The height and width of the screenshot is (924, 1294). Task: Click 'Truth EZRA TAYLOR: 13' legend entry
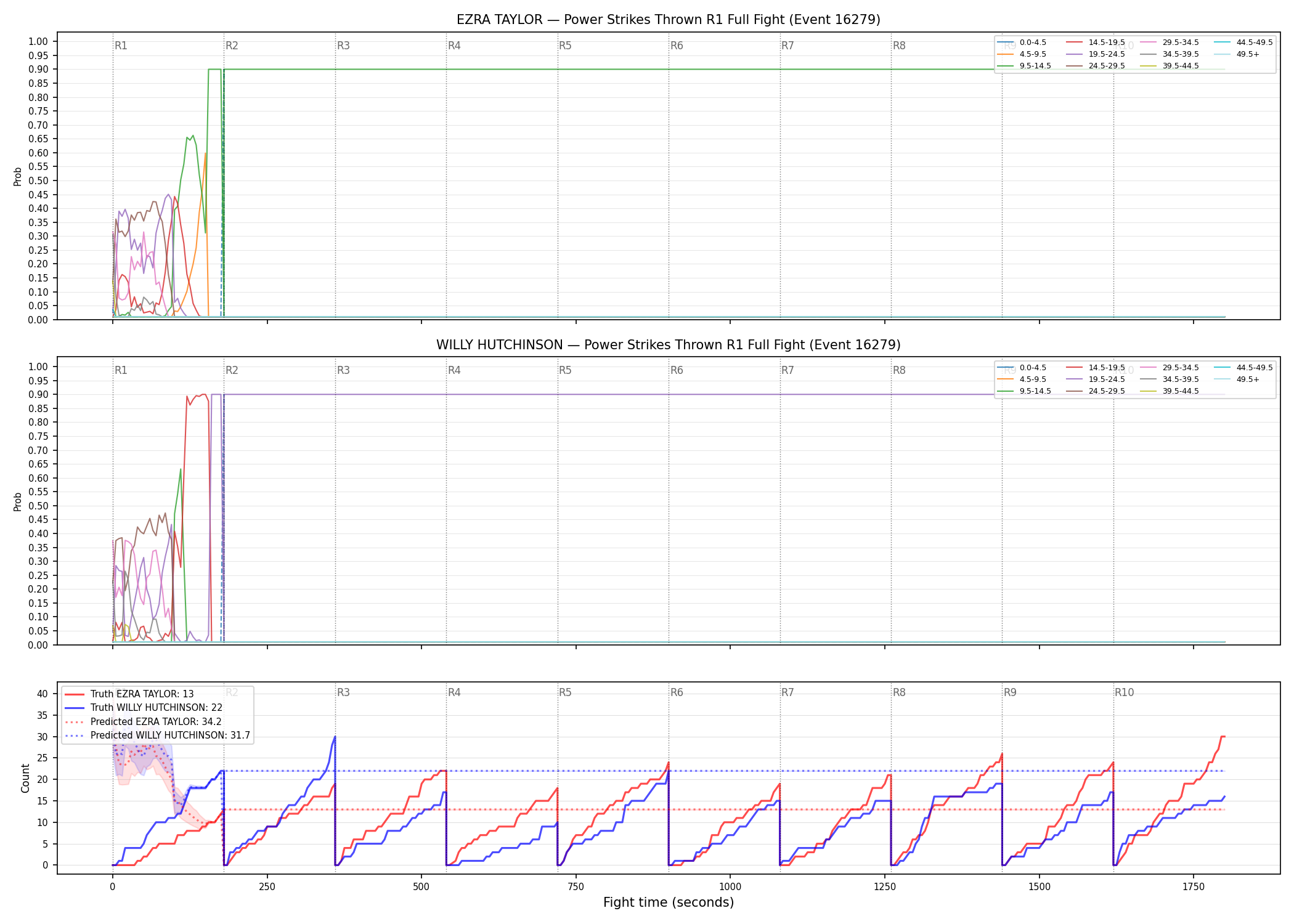tap(129, 694)
